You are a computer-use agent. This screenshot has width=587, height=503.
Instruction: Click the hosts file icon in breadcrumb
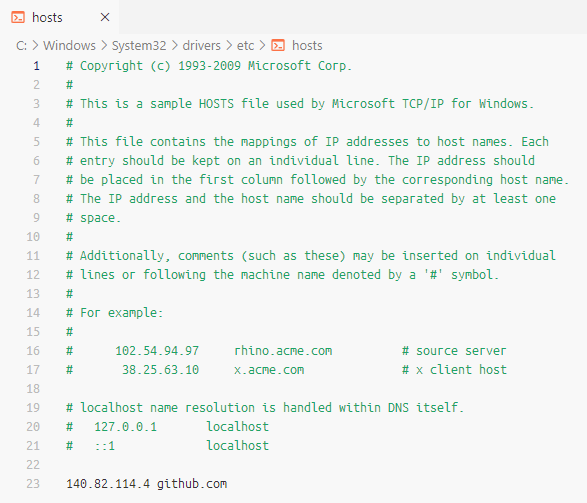click(x=278, y=45)
